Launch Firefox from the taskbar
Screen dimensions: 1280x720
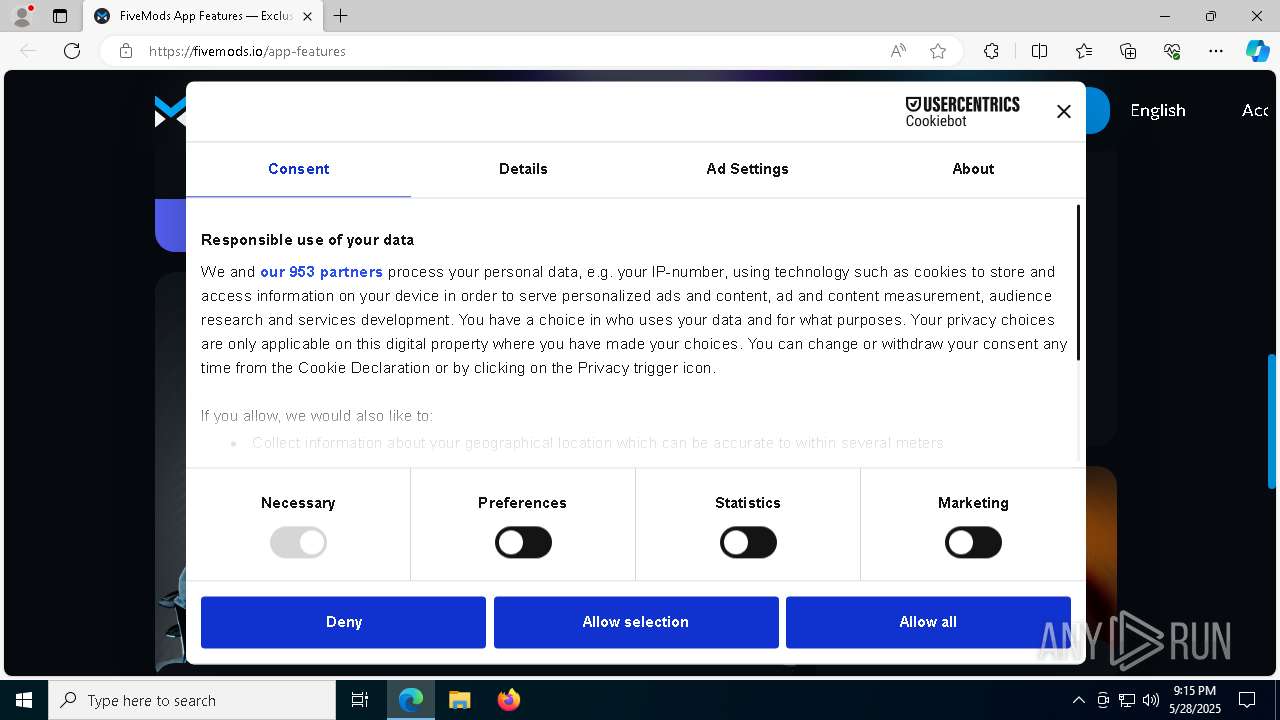[x=508, y=700]
